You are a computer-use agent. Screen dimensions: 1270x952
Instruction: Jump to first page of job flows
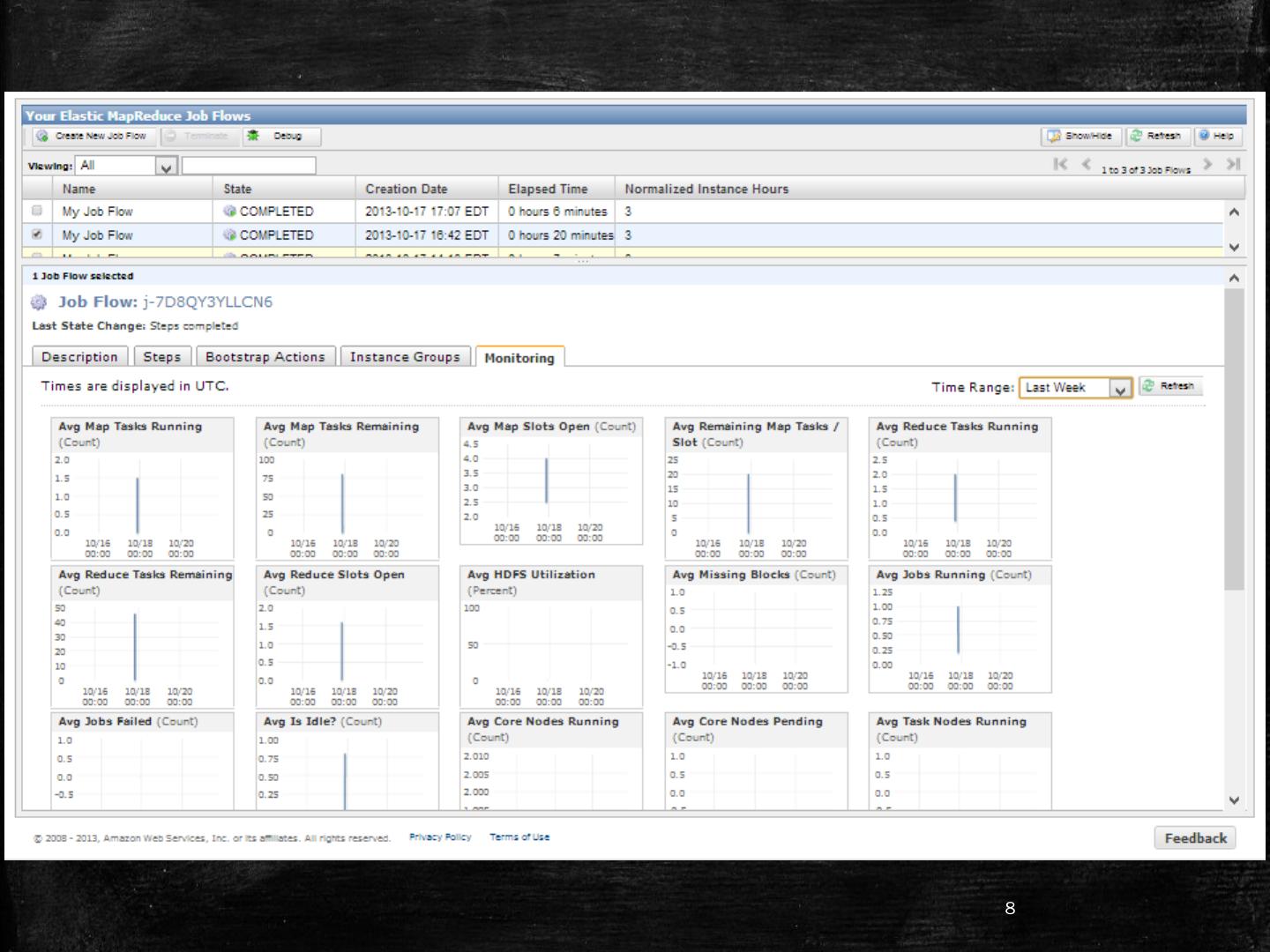pos(1060,165)
